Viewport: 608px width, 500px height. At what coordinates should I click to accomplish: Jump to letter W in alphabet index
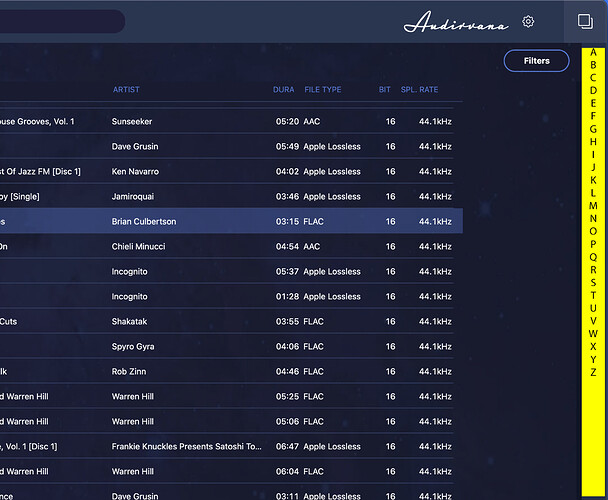pos(593,334)
